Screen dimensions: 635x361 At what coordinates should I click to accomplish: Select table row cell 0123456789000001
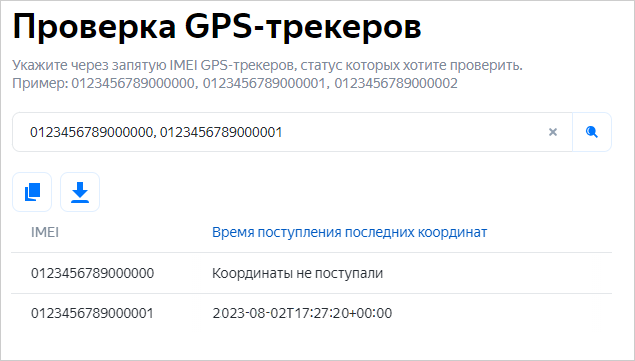[92, 313]
